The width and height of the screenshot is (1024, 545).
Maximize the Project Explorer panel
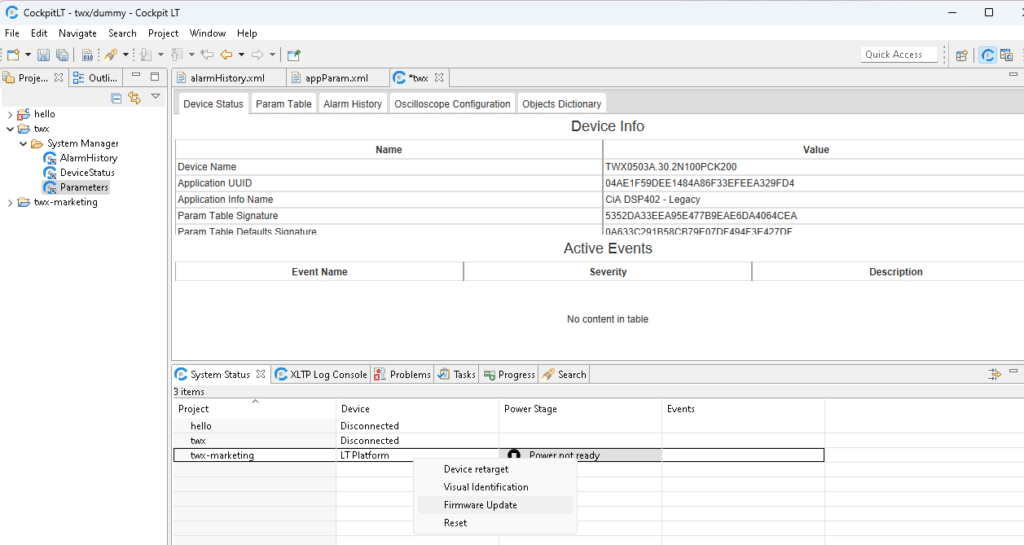pos(155,76)
